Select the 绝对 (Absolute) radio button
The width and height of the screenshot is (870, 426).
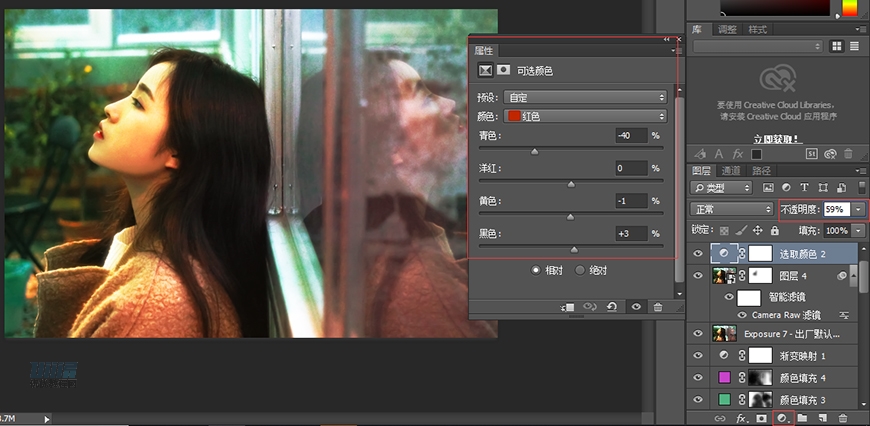580,270
